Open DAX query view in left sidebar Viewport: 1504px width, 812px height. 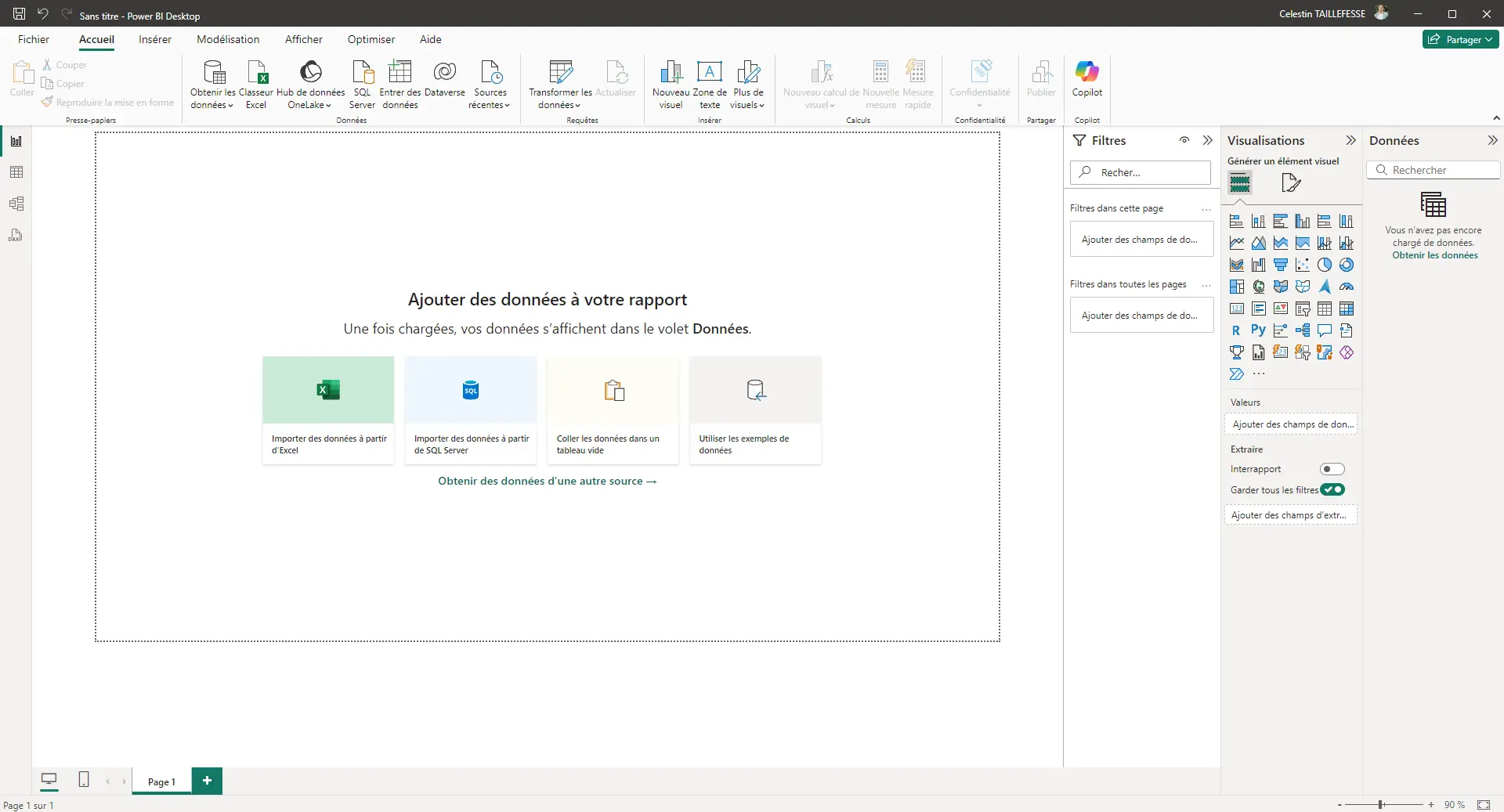point(16,235)
